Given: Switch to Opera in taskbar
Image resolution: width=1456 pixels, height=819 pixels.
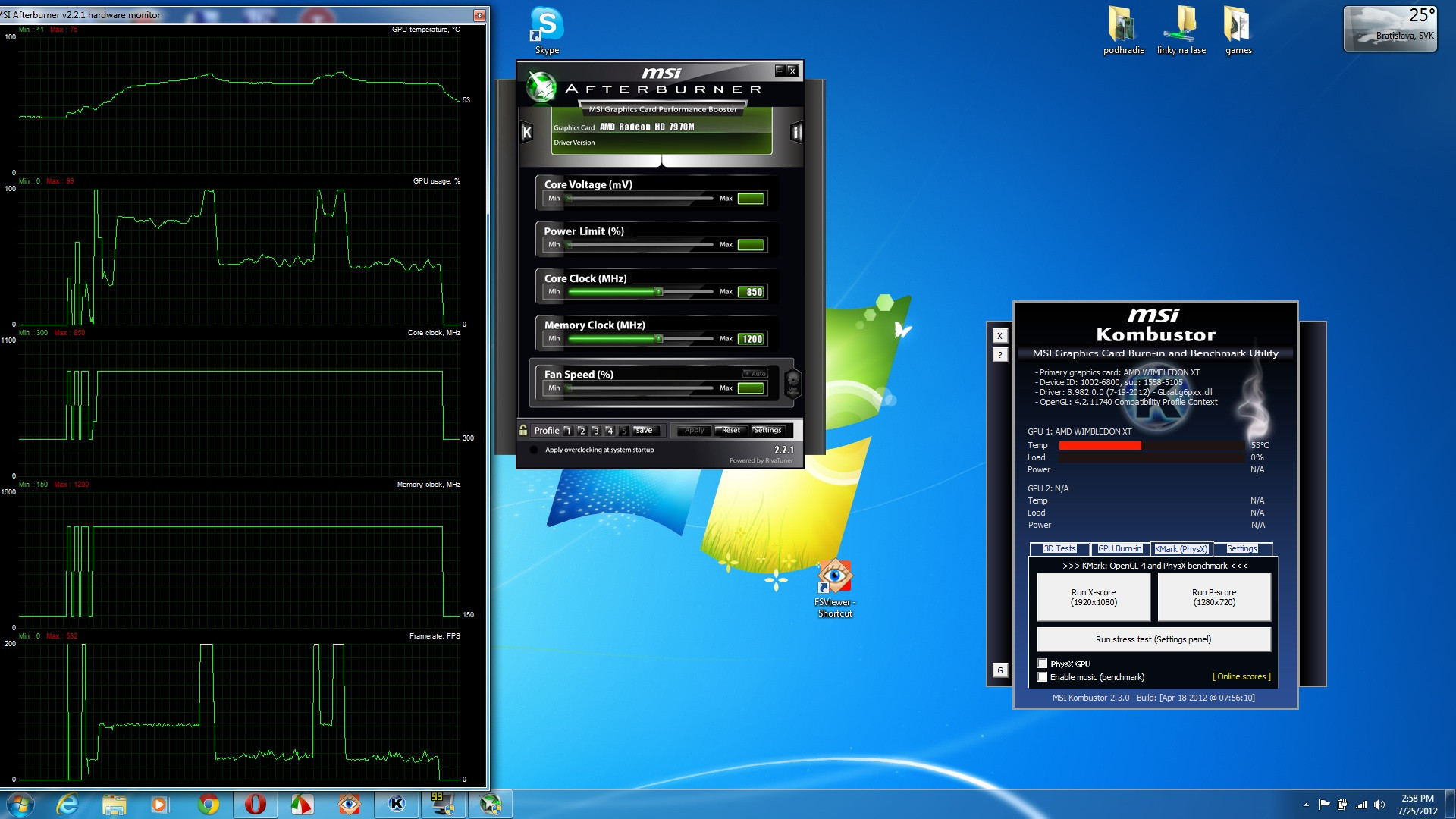Looking at the screenshot, I should pyautogui.click(x=256, y=804).
